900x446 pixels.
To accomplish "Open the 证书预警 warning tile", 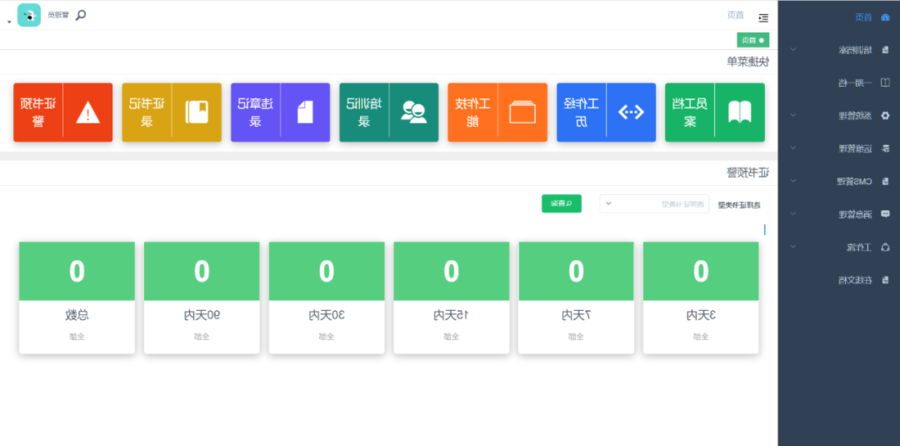I will (x=62, y=112).
